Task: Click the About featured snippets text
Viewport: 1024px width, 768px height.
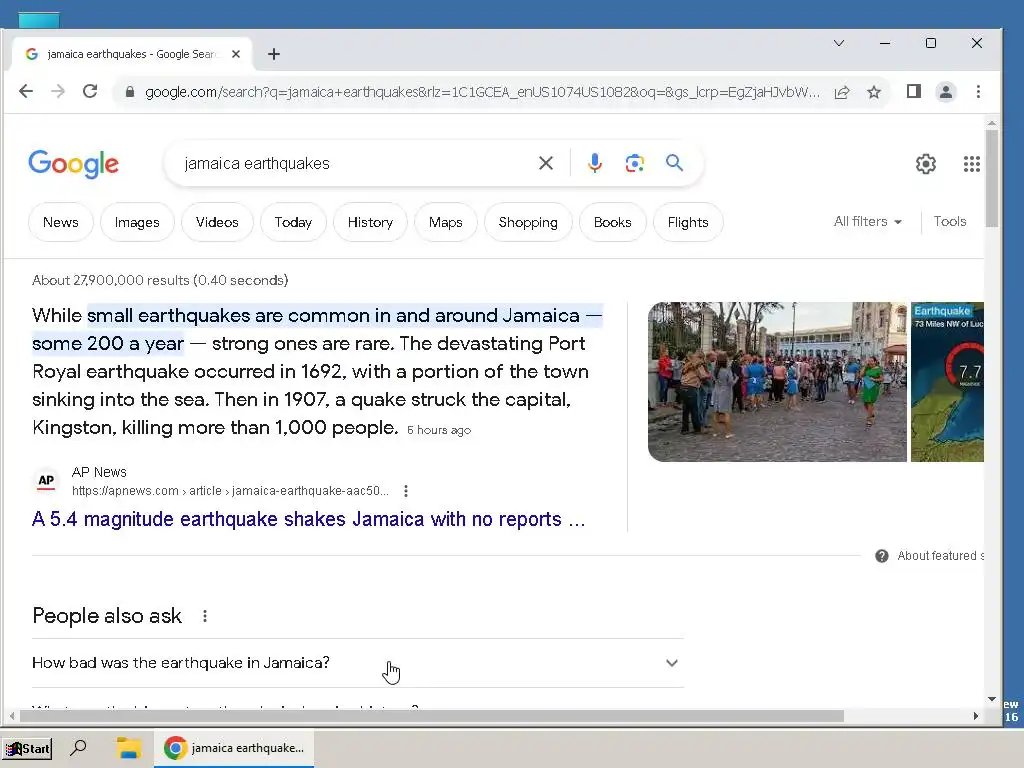Action: 940,556
